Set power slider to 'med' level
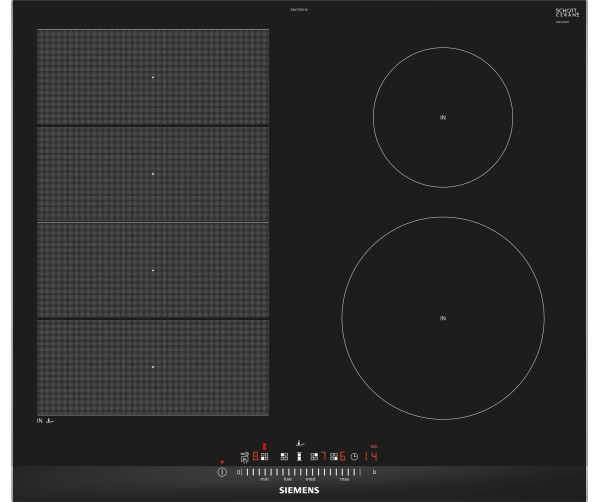Image resolution: width=598 pixels, height=502 pixels. point(310,473)
